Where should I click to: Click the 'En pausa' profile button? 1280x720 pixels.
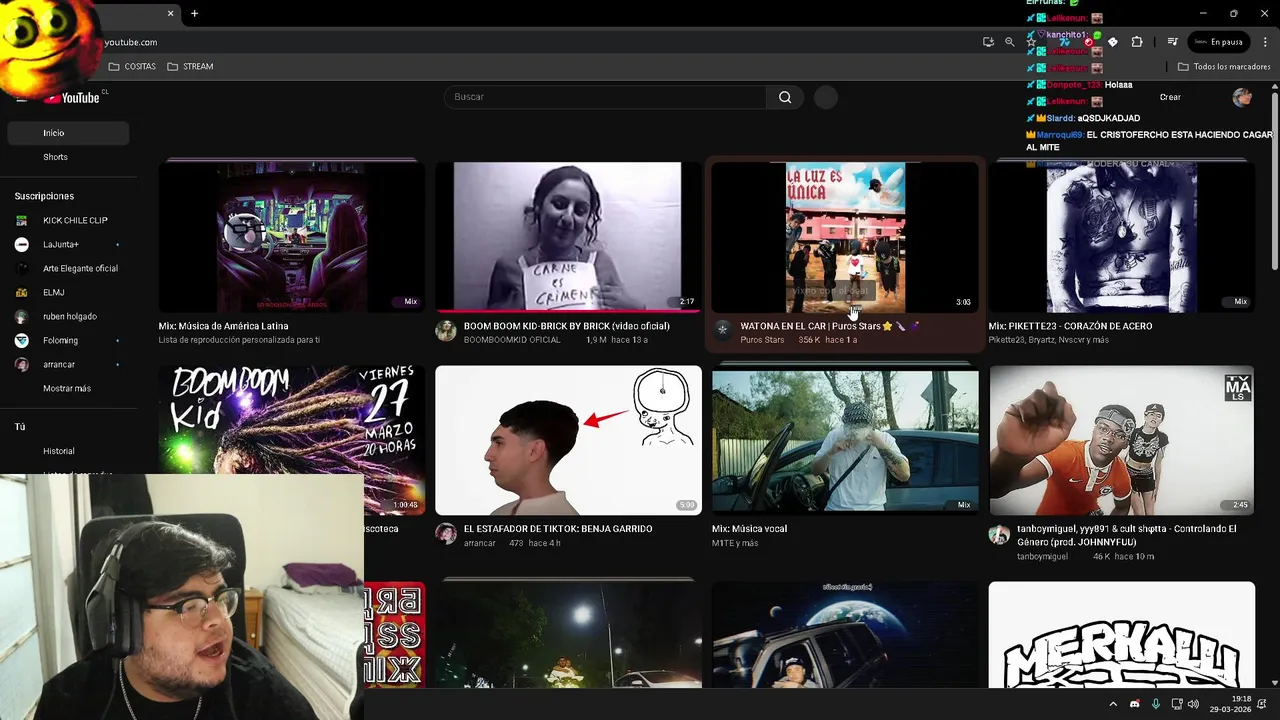point(1219,42)
